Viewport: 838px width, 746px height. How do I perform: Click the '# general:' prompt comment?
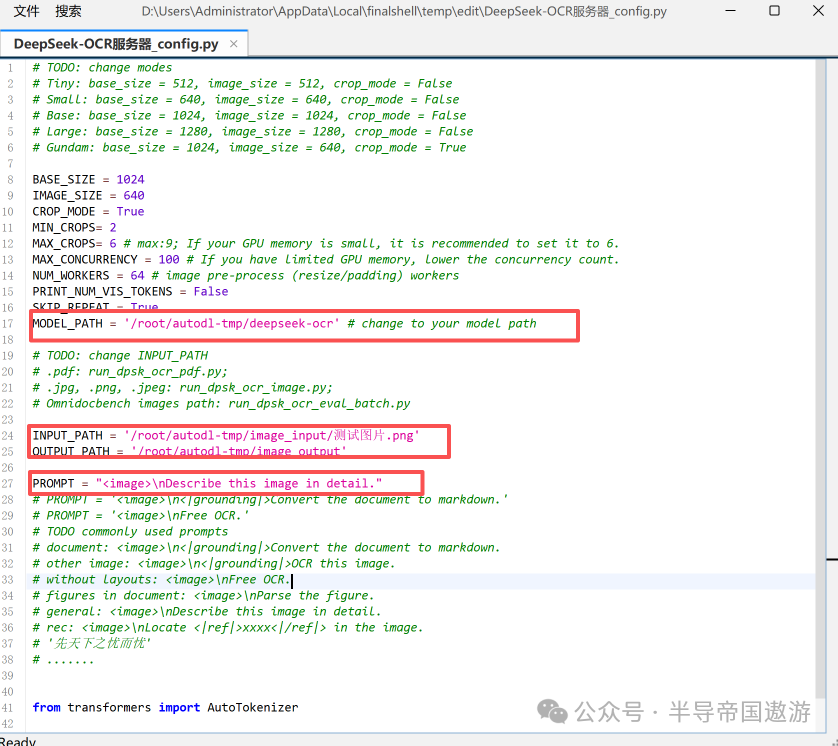207,612
